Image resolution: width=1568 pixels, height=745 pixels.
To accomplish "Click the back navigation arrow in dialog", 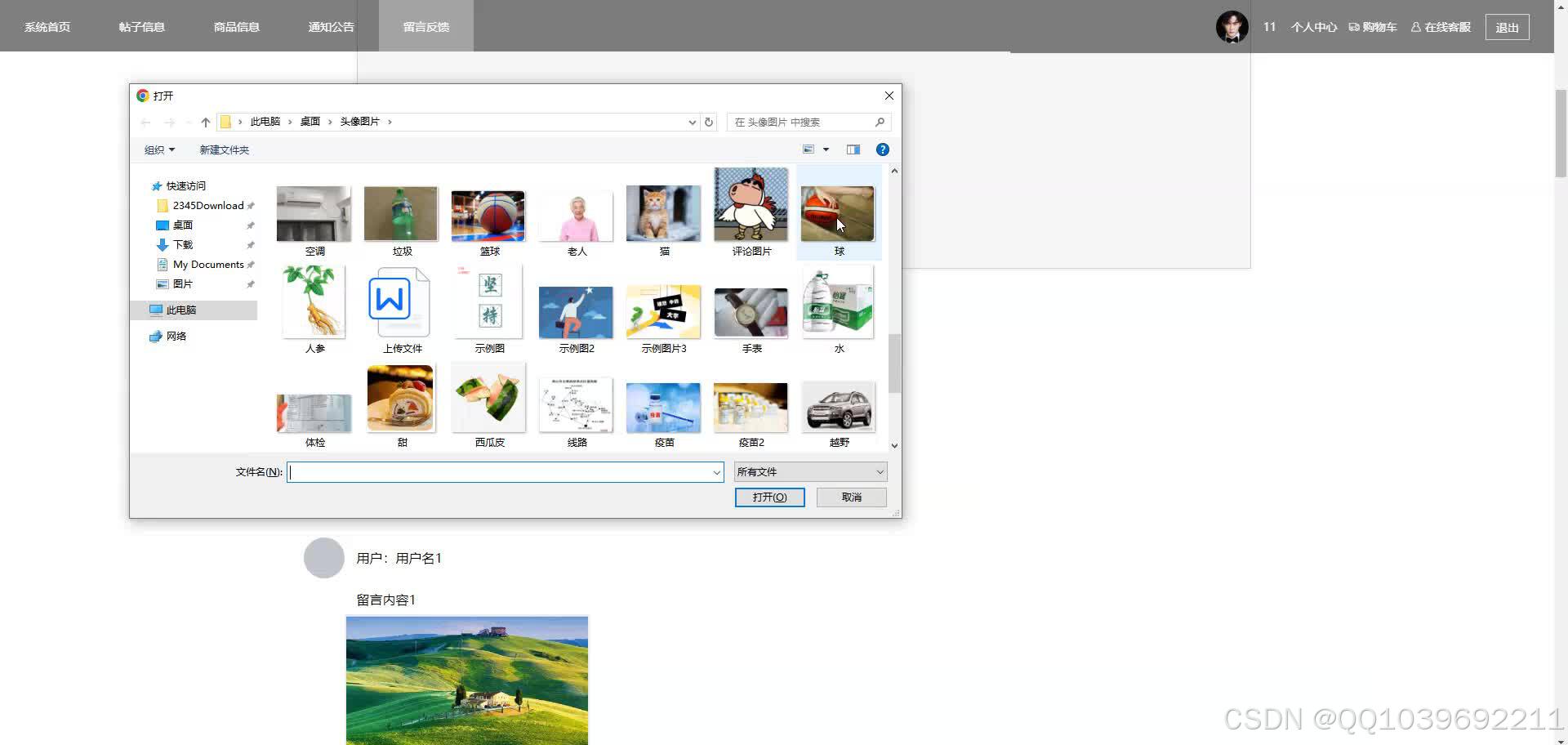I will 145,123.
